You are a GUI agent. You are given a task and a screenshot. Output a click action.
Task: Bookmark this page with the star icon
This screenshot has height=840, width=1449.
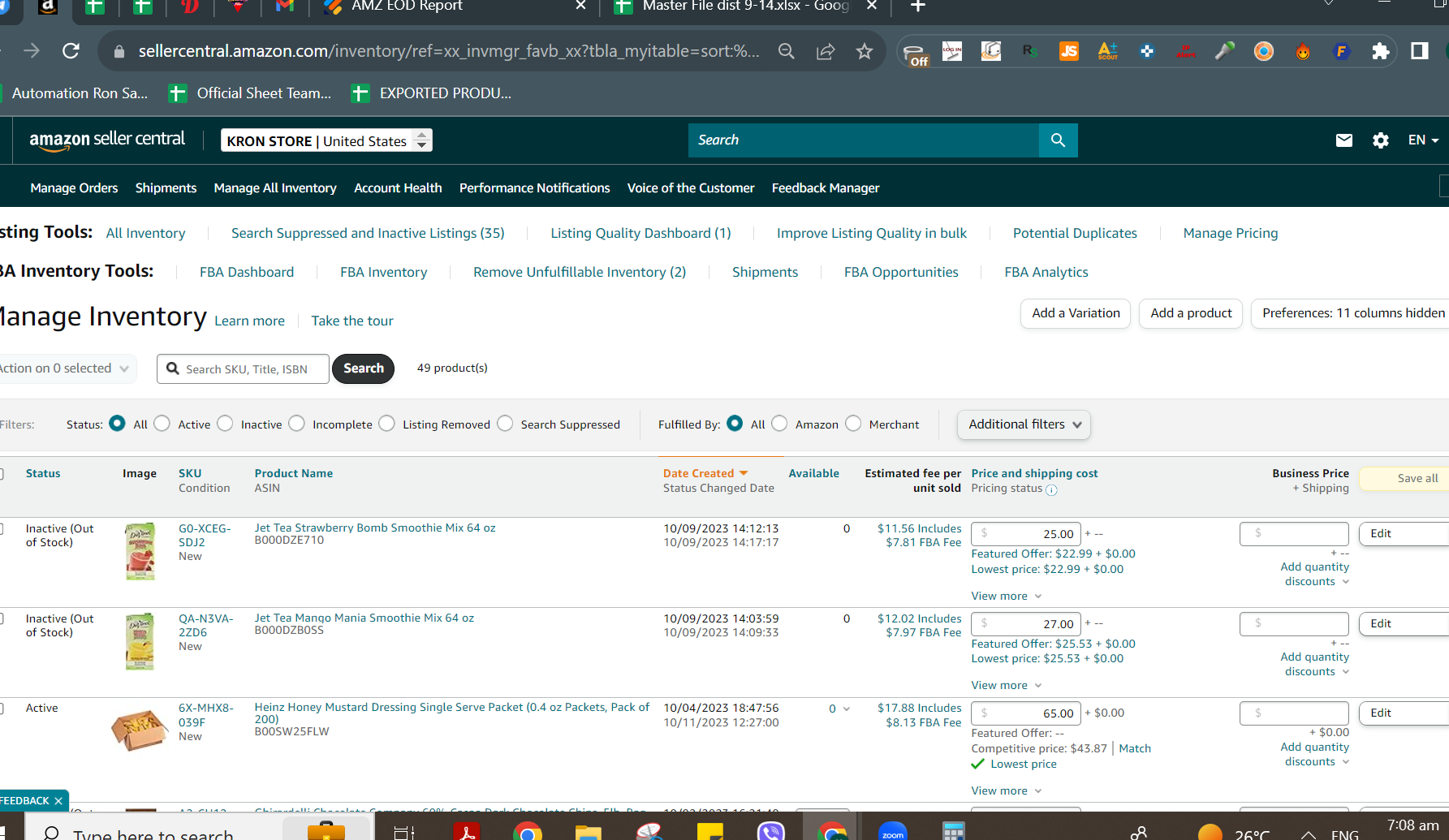point(865,51)
